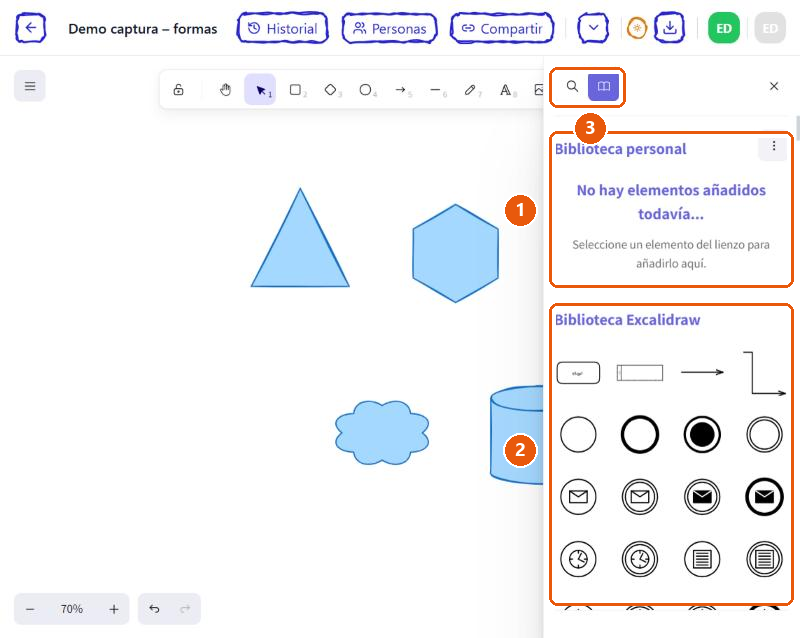The width and height of the screenshot is (800, 638).
Task: Insert the filled black circle library item
Action: pos(702,435)
